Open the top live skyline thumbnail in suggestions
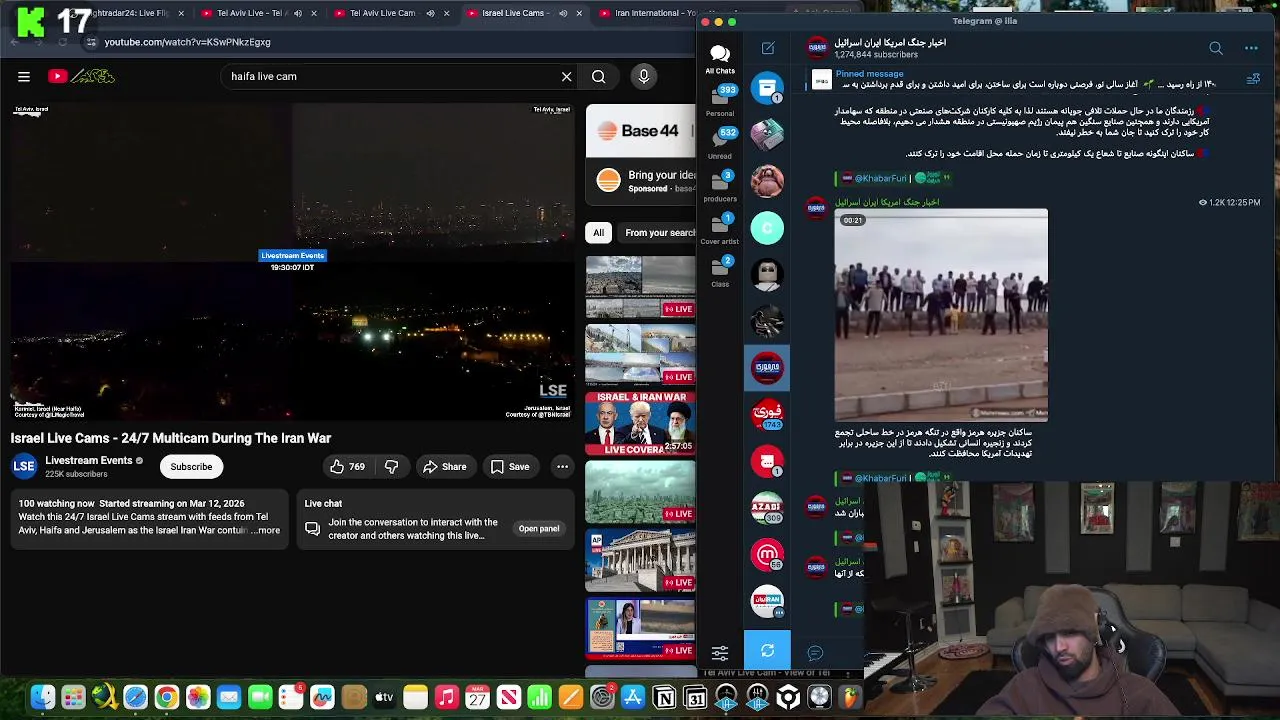The width and height of the screenshot is (1280, 720). (640, 287)
